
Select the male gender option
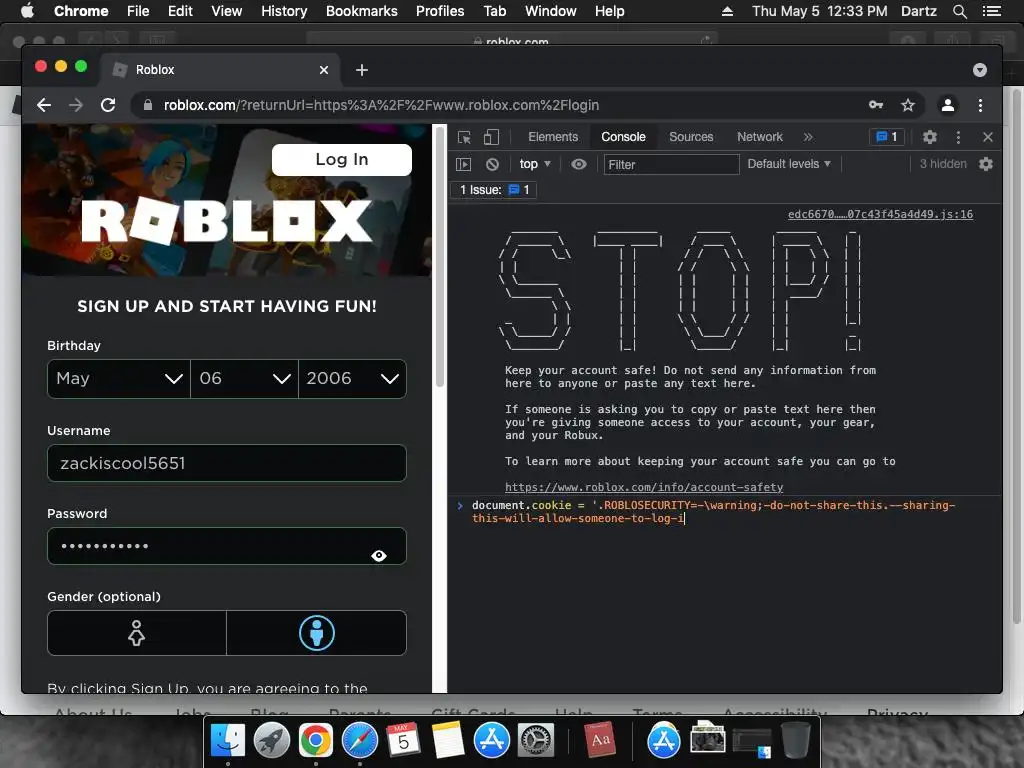[x=317, y=633]
